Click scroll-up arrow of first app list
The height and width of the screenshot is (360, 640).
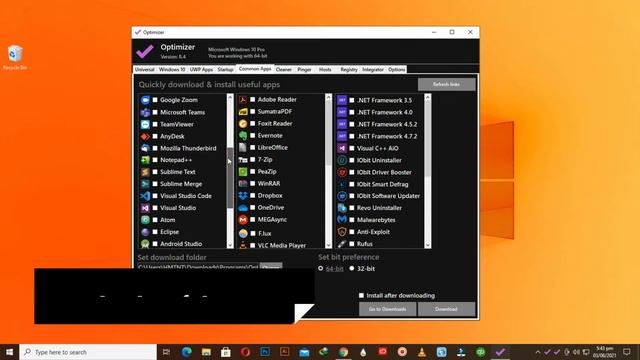pyautogui.click(x=230, y=97)
